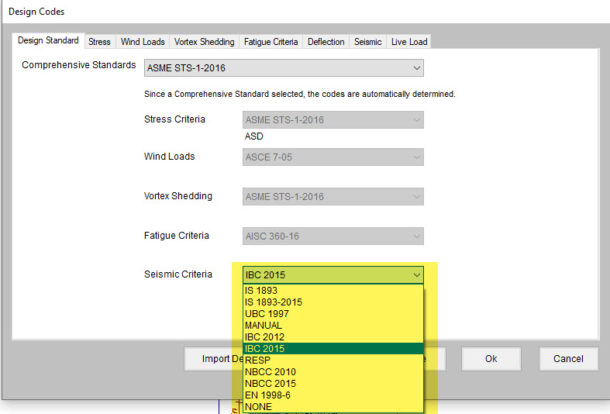
Task: Open the Live Load tab
Action: click(x=410, y=42)
